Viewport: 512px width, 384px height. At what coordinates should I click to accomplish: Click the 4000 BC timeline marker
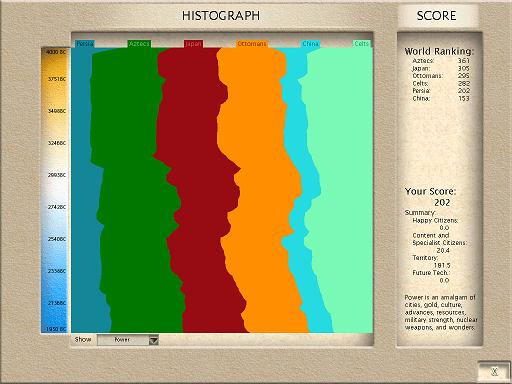coord(56,52)
